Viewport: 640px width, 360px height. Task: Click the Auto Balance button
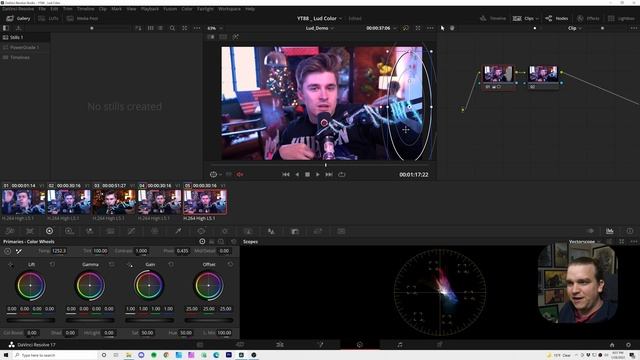[7, 251]
